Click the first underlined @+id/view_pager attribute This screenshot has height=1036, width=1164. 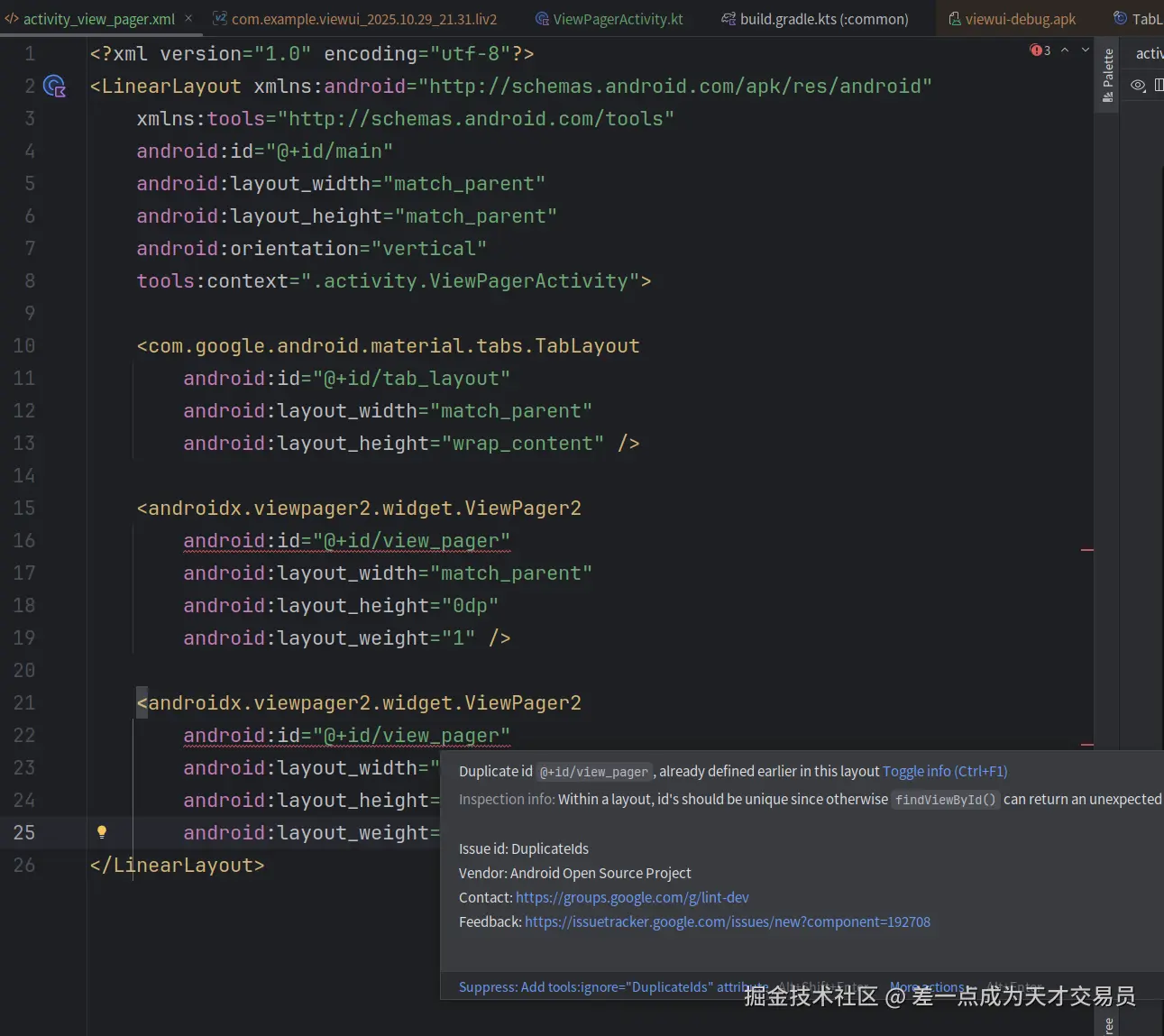pyautogui.click(x=347, y=541)
